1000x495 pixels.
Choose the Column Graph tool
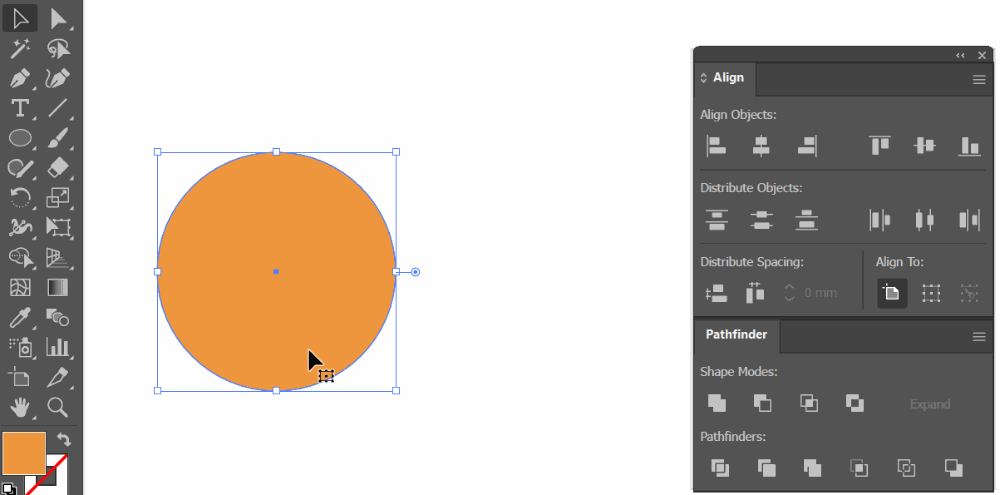tap(58, 347)
